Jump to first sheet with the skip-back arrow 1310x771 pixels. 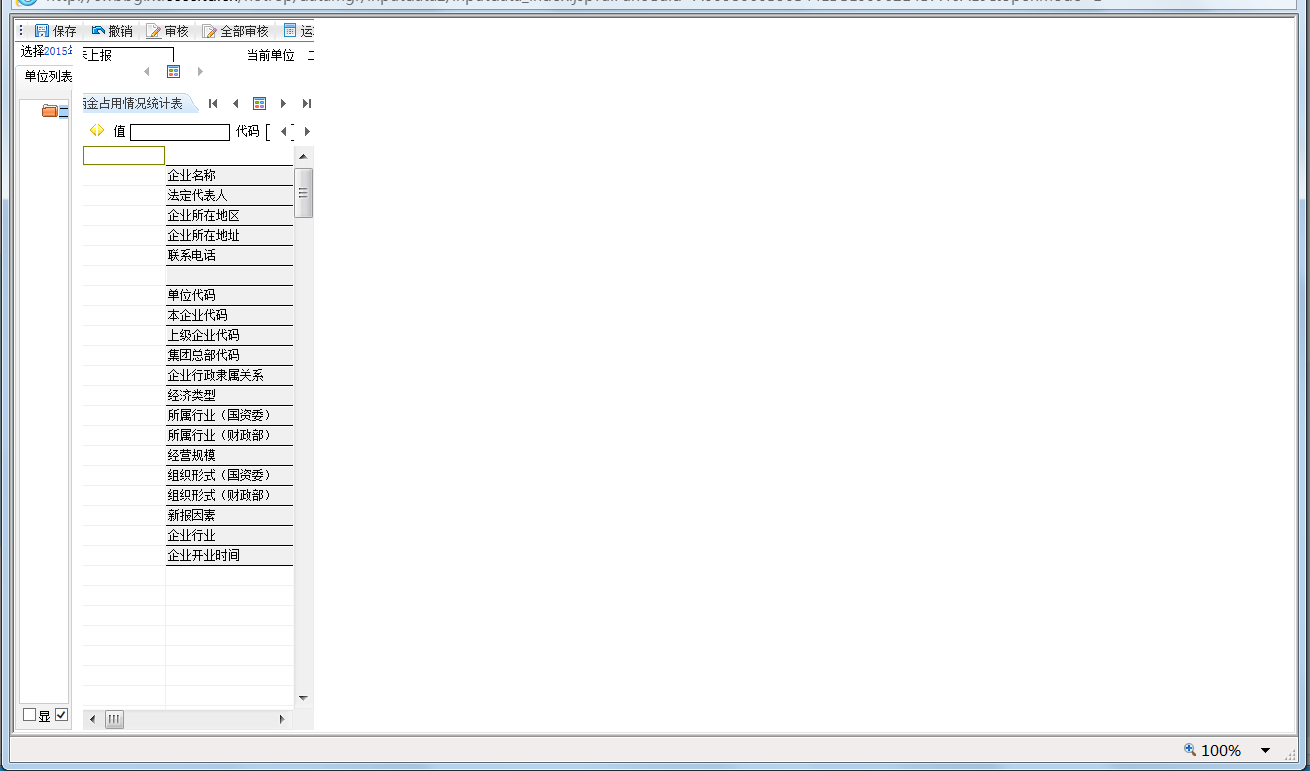coord(213,103)
